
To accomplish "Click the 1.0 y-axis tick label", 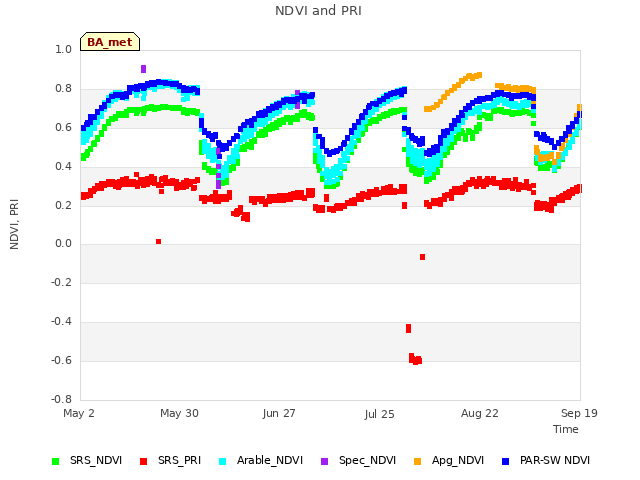I will (x=63, y=49).
